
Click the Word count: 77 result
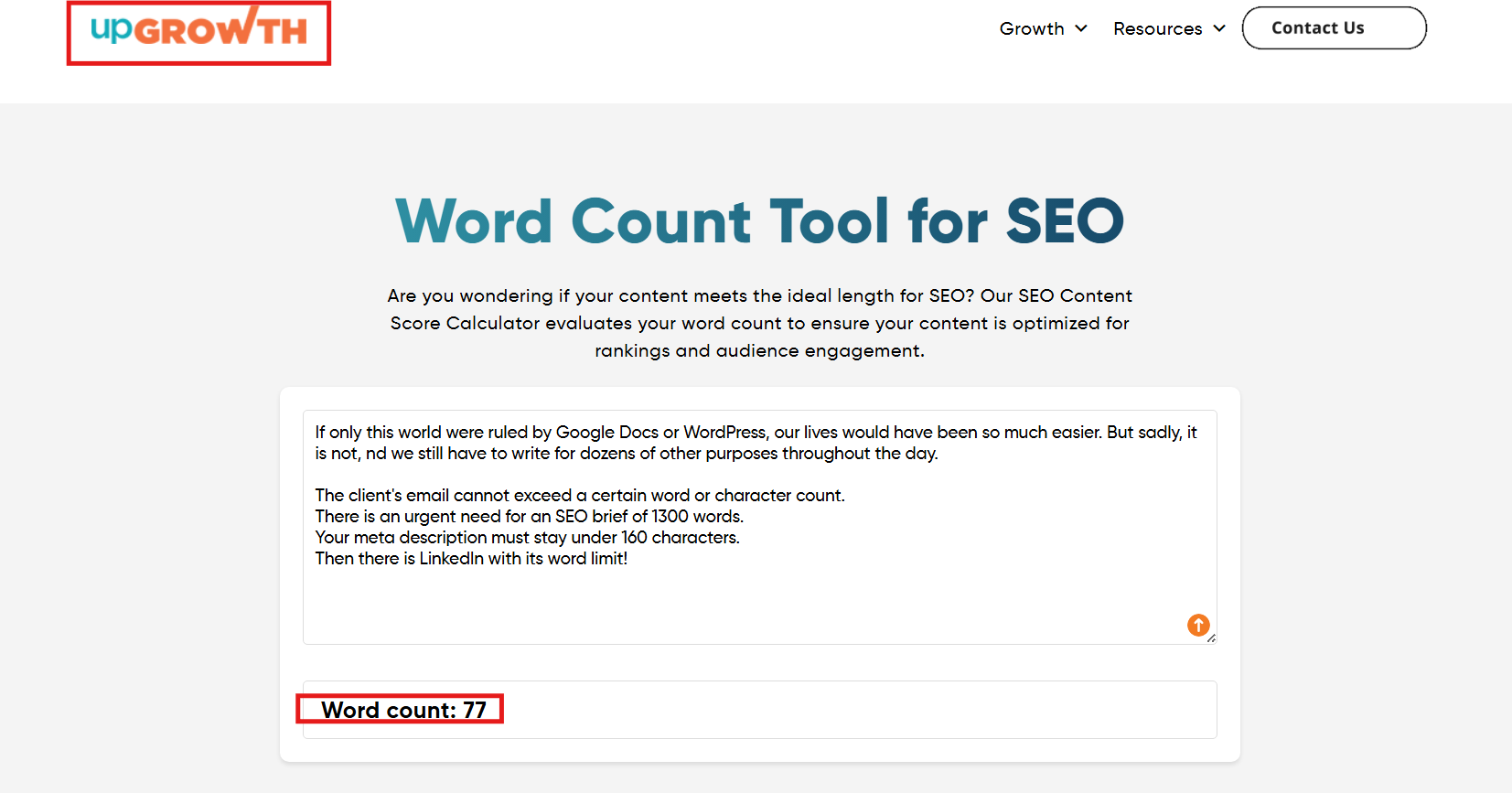coord(402,710)
